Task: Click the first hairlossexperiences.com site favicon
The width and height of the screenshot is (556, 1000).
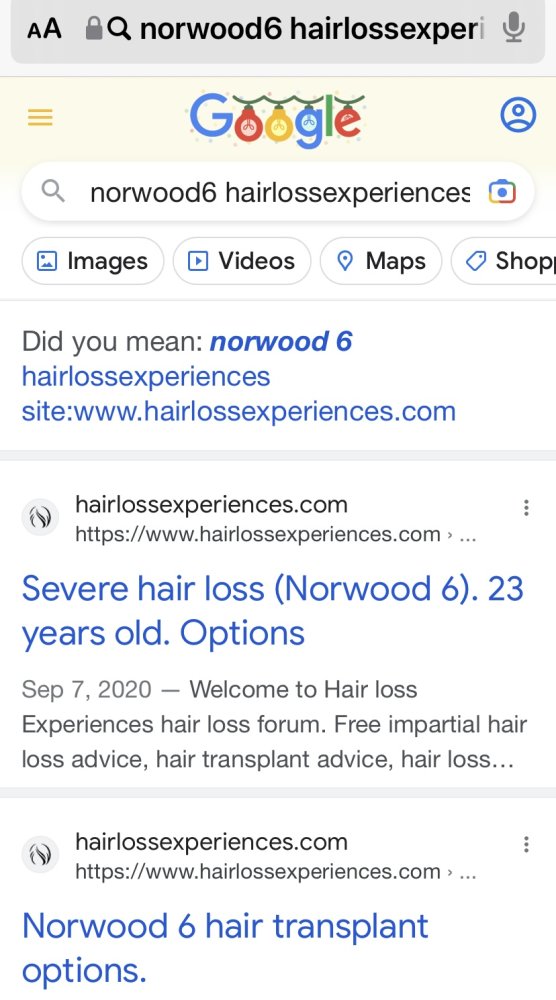Action: tap(40, 517)
